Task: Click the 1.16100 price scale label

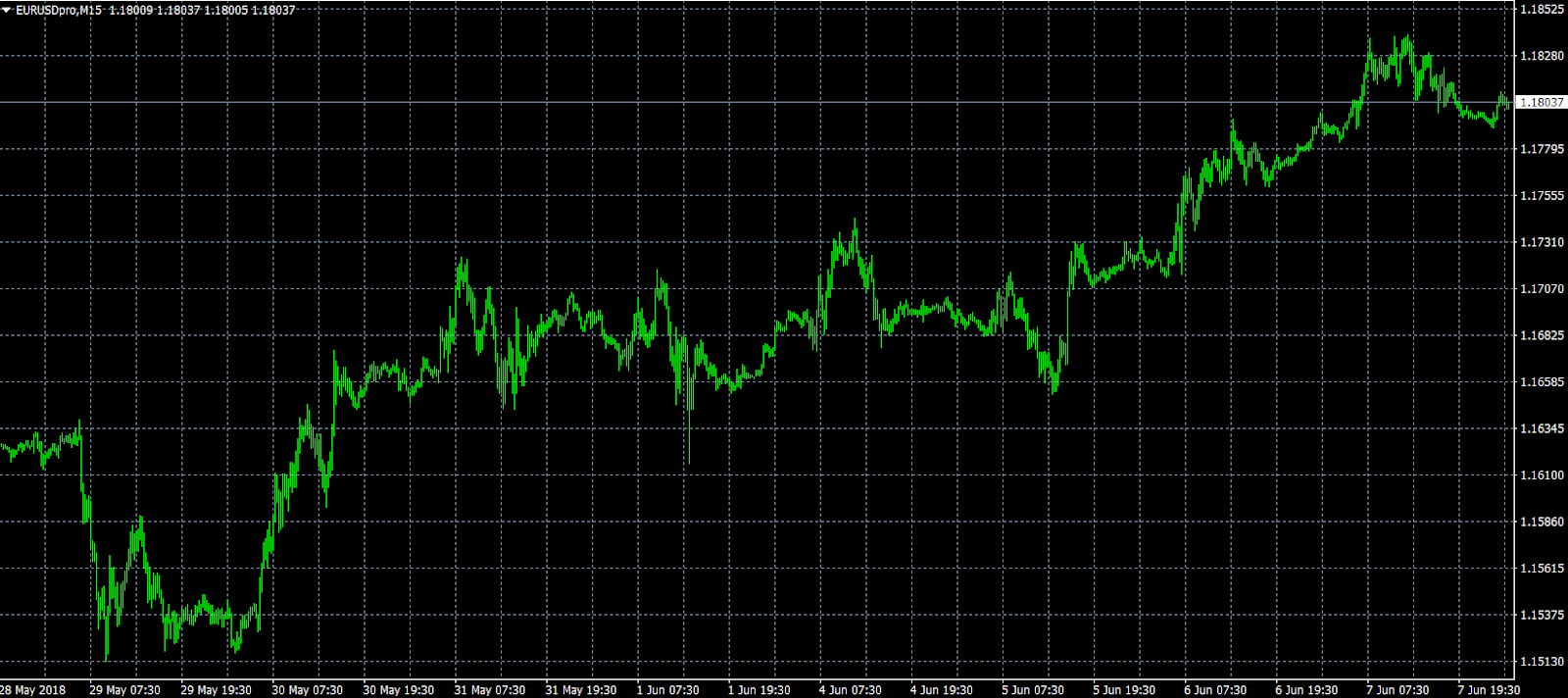Action: (1542, 475)
